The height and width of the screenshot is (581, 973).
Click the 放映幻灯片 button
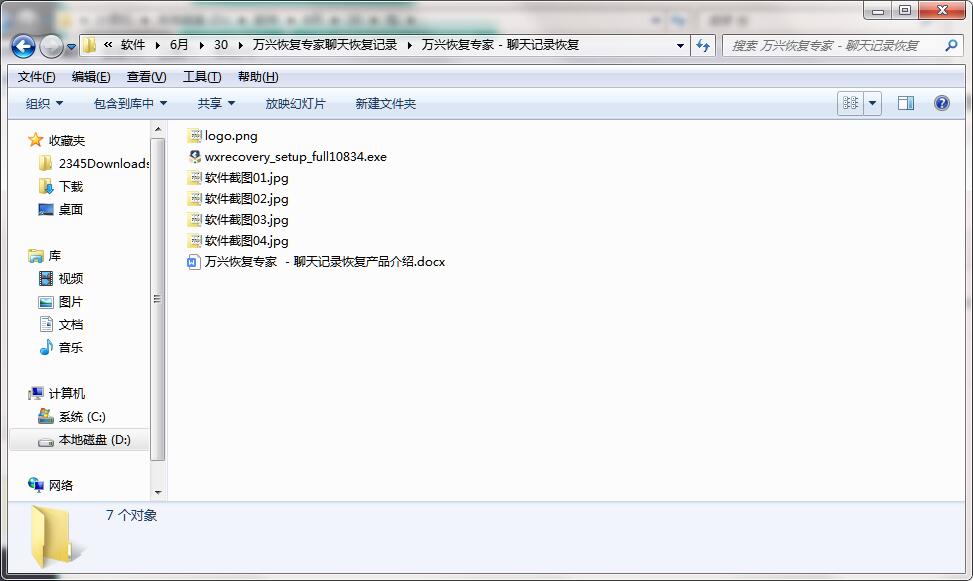point(295,104)
